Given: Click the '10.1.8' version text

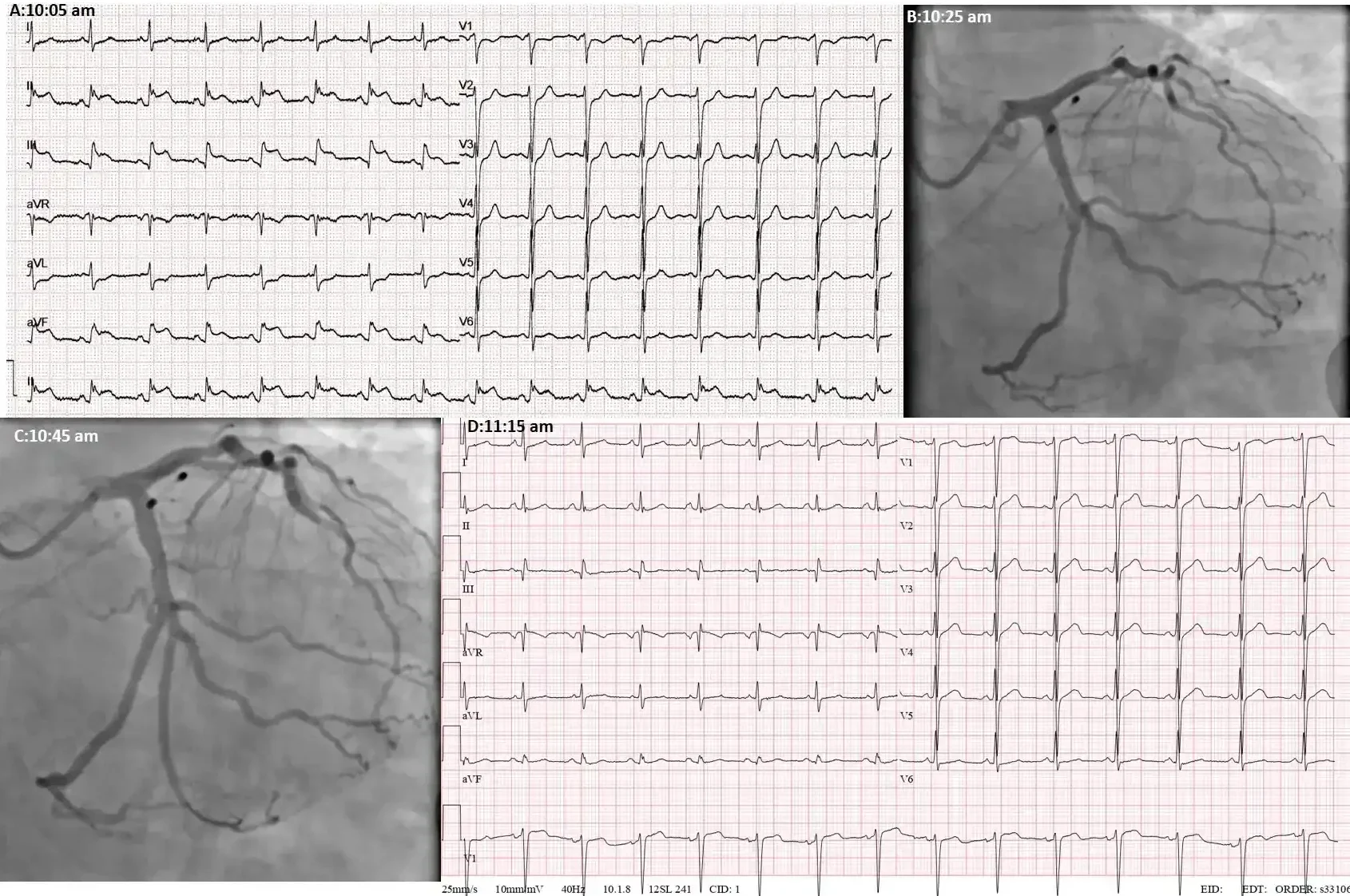Looking at the screenshot, I should 617,890.
